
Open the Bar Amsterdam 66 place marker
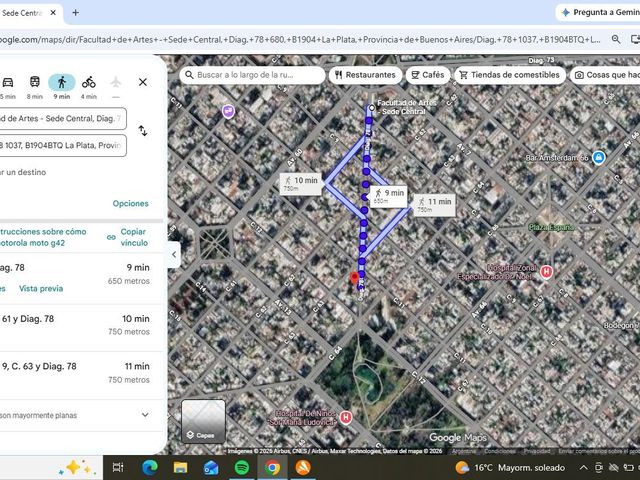tap(598, 158)
